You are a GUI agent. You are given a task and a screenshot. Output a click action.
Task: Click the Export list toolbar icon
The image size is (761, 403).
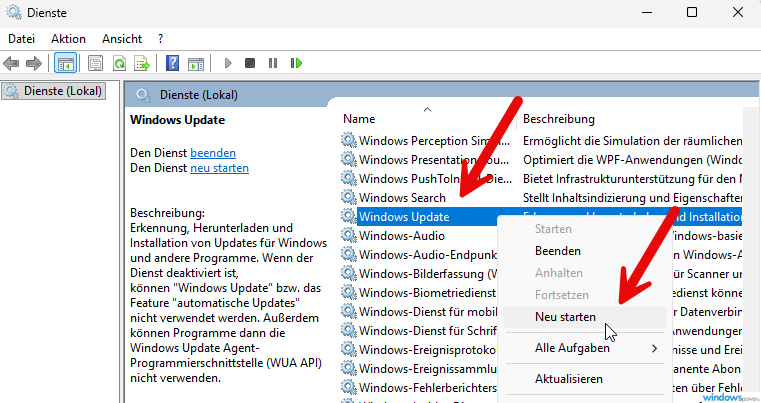point(142,63)
